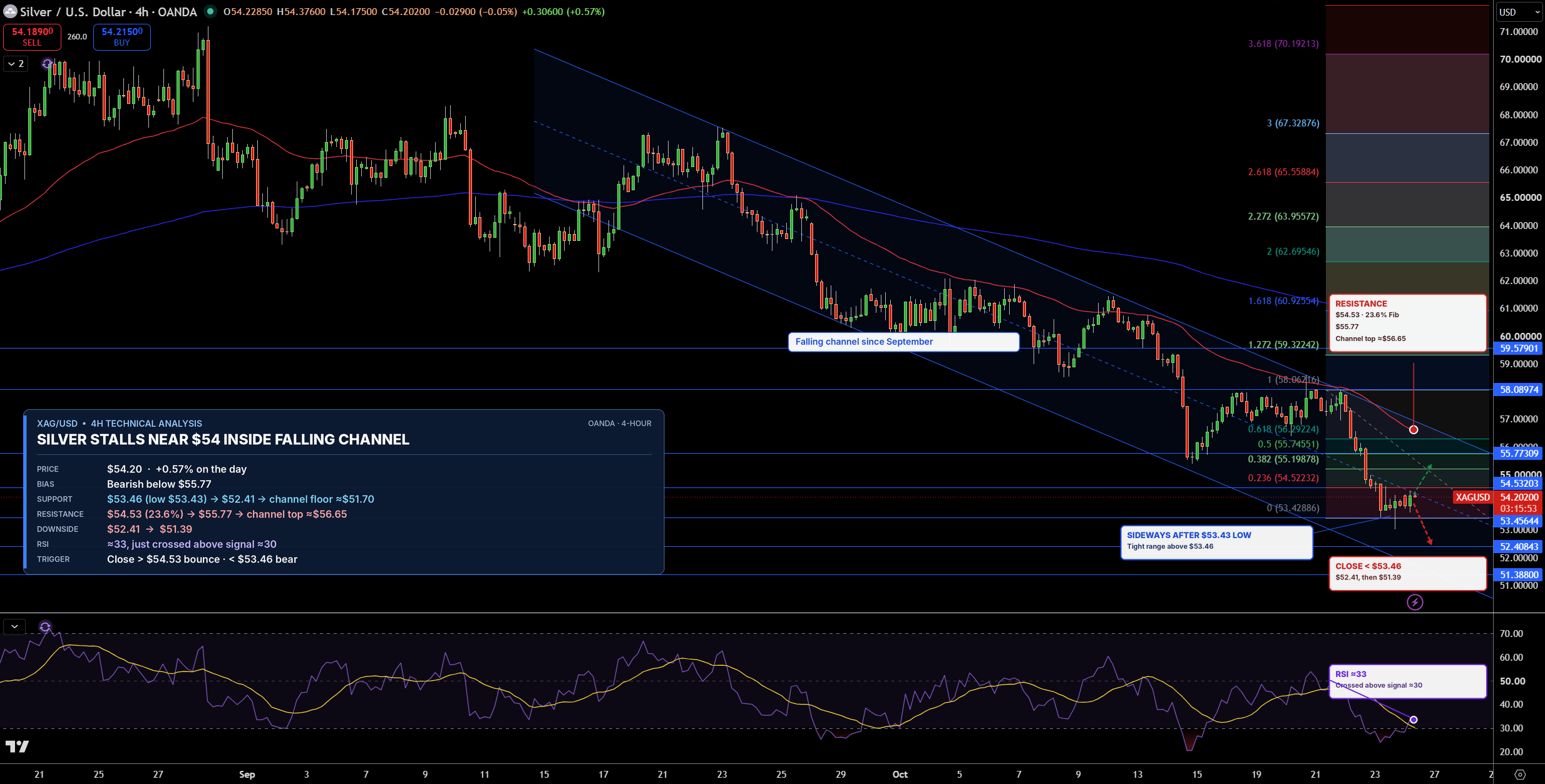Select the 58.08974 price level label
Image resolution: width=1545 pixels, height=784 pixels.
point(1519,390)
